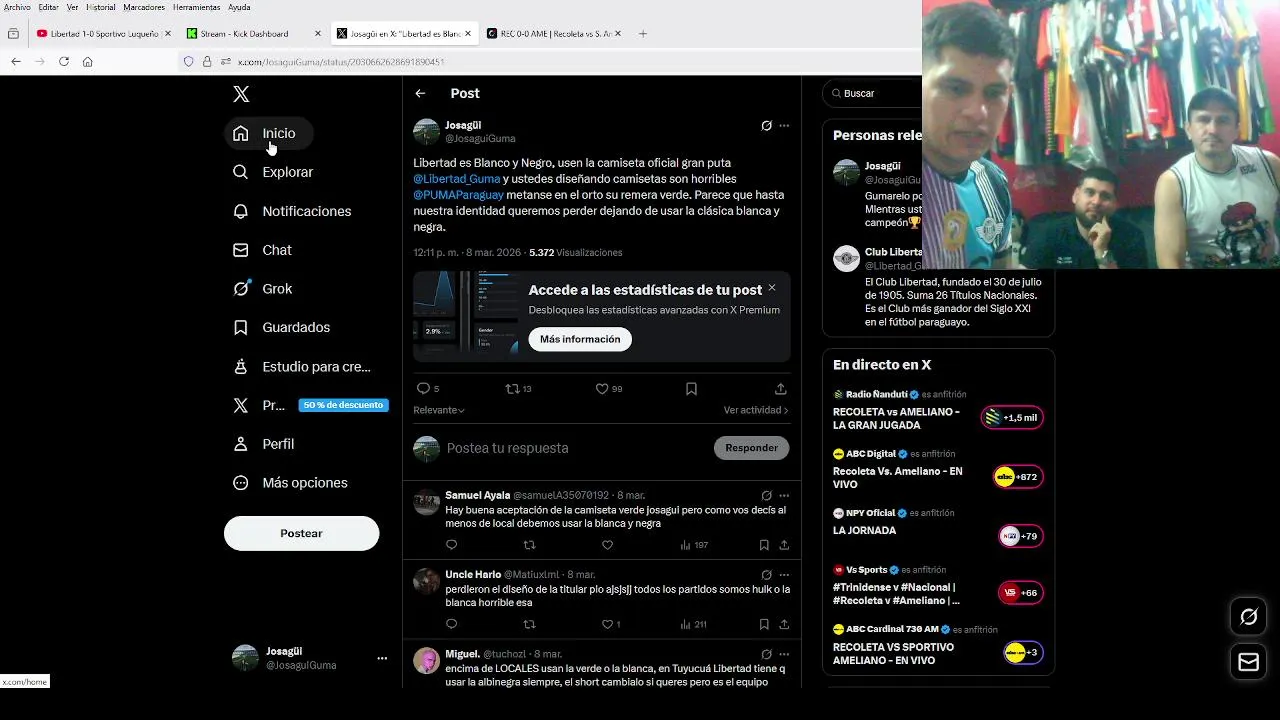Open @Libertad_Guma mention link
Viewport: 1280px width, 720px height.
456,179
